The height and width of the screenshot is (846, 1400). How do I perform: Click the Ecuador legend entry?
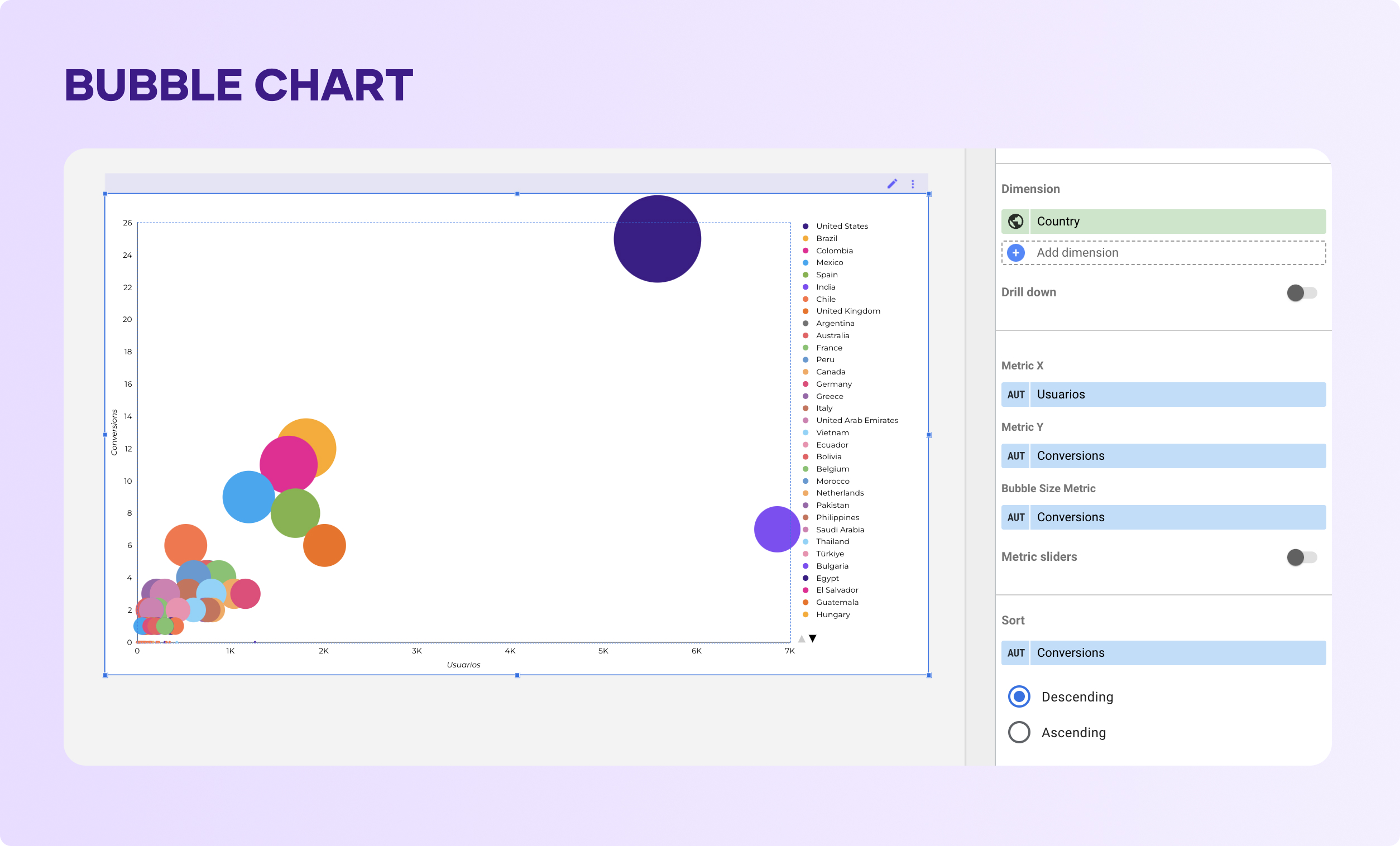[x=826, y=445]
